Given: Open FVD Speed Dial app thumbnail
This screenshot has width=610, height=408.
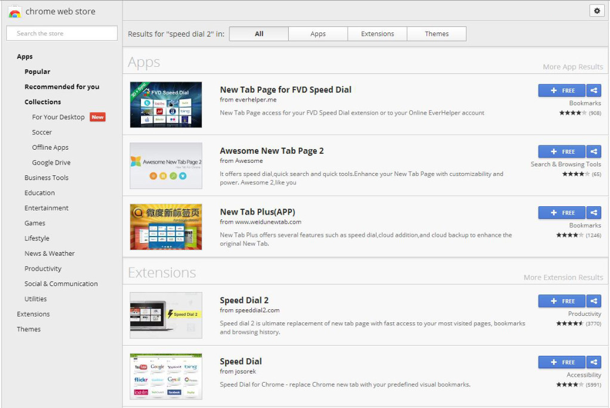Looking at the screenshot, I should coord(166,105).
